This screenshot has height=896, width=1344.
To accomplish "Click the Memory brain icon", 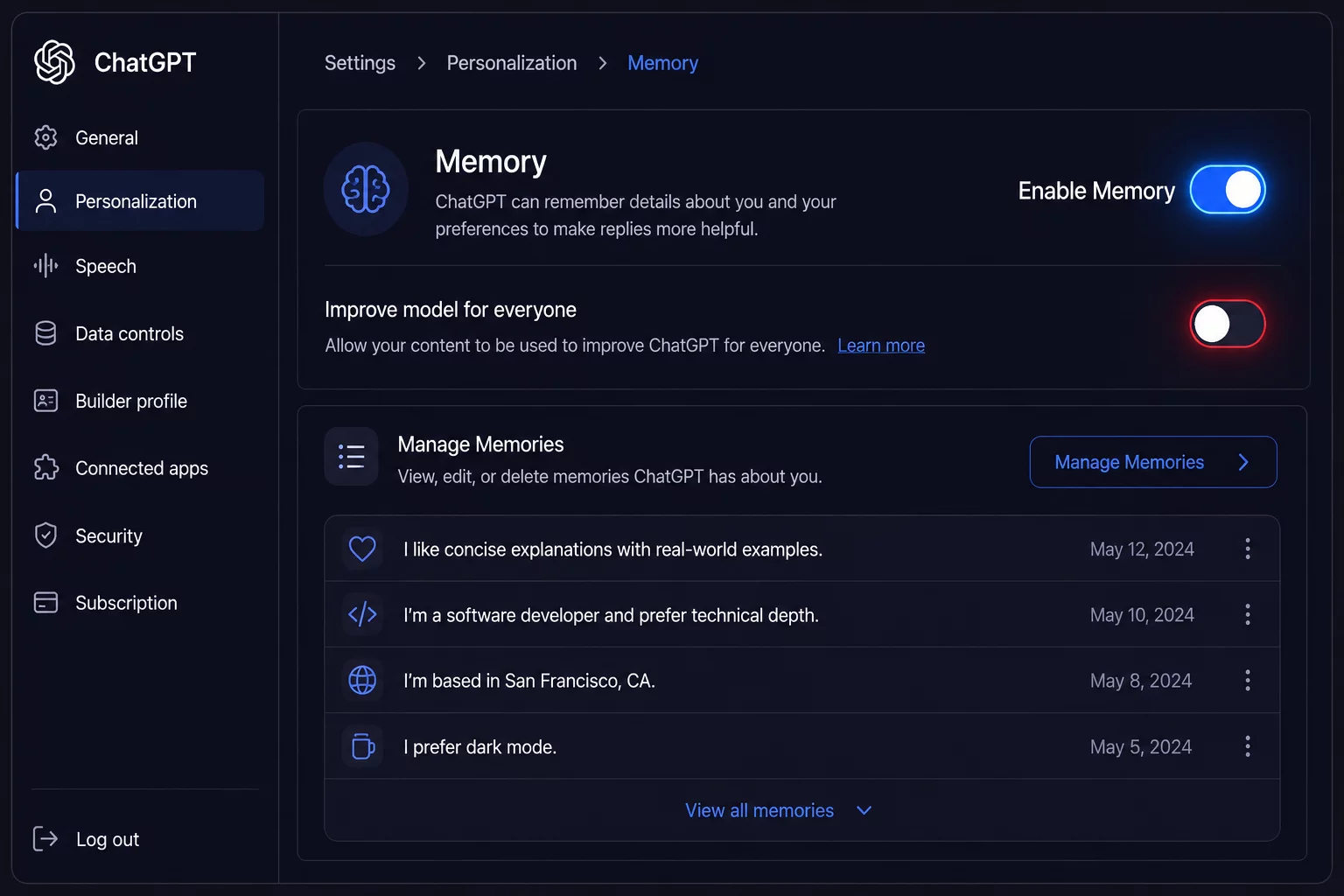I will (x=366, y=189).
